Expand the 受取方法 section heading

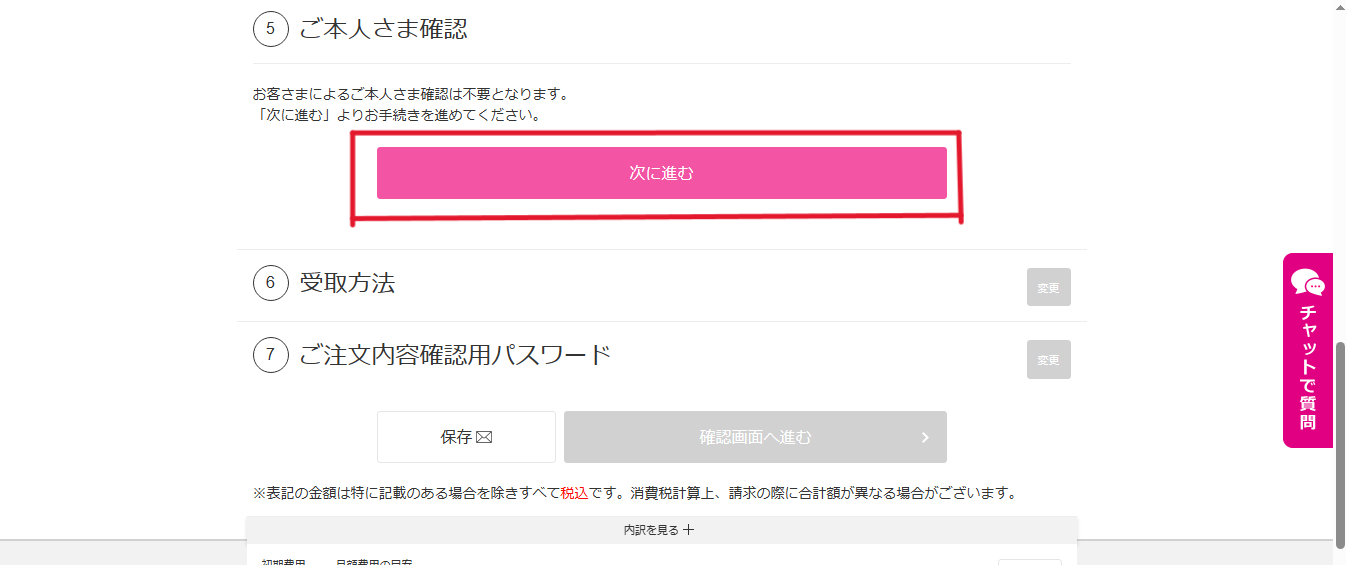tap(347, 283)
